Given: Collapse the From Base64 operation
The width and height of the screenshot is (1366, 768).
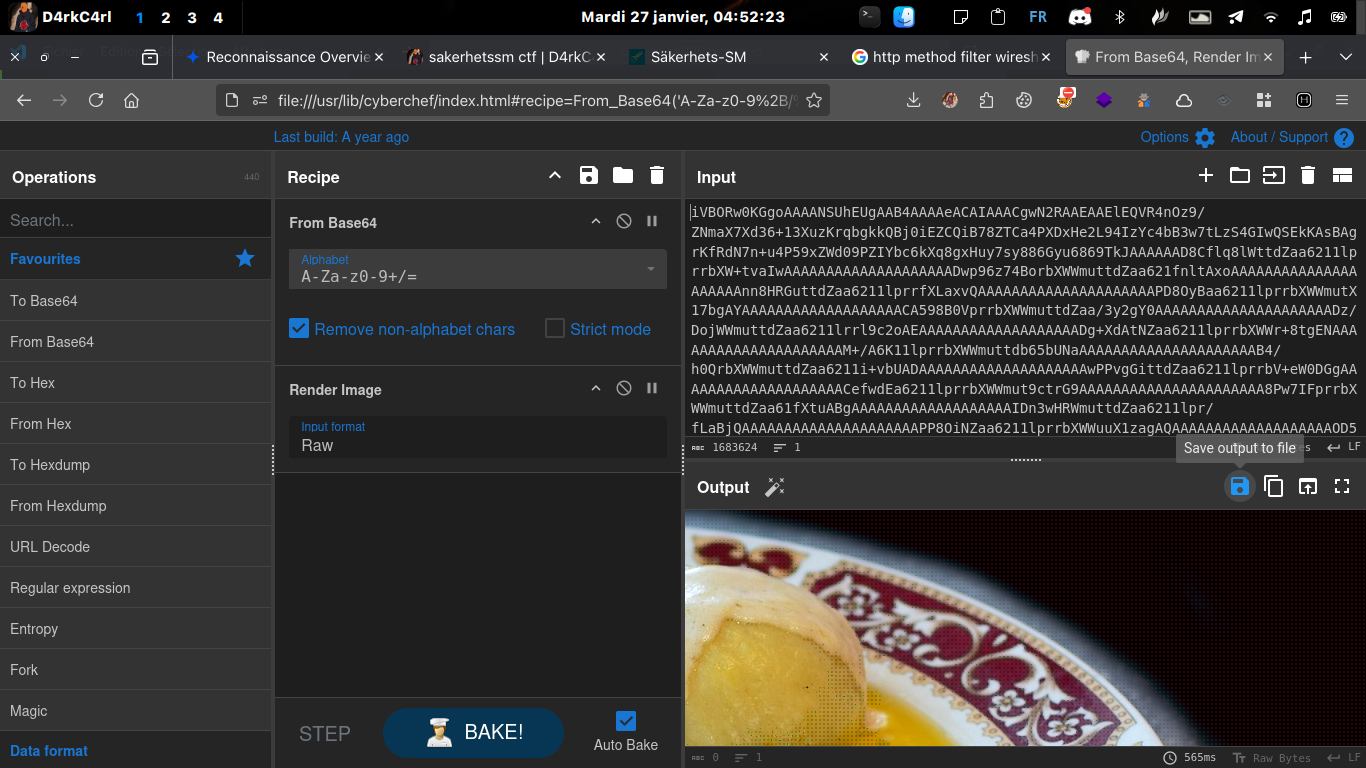Looking at the screenshot, I should click(596, 221).
